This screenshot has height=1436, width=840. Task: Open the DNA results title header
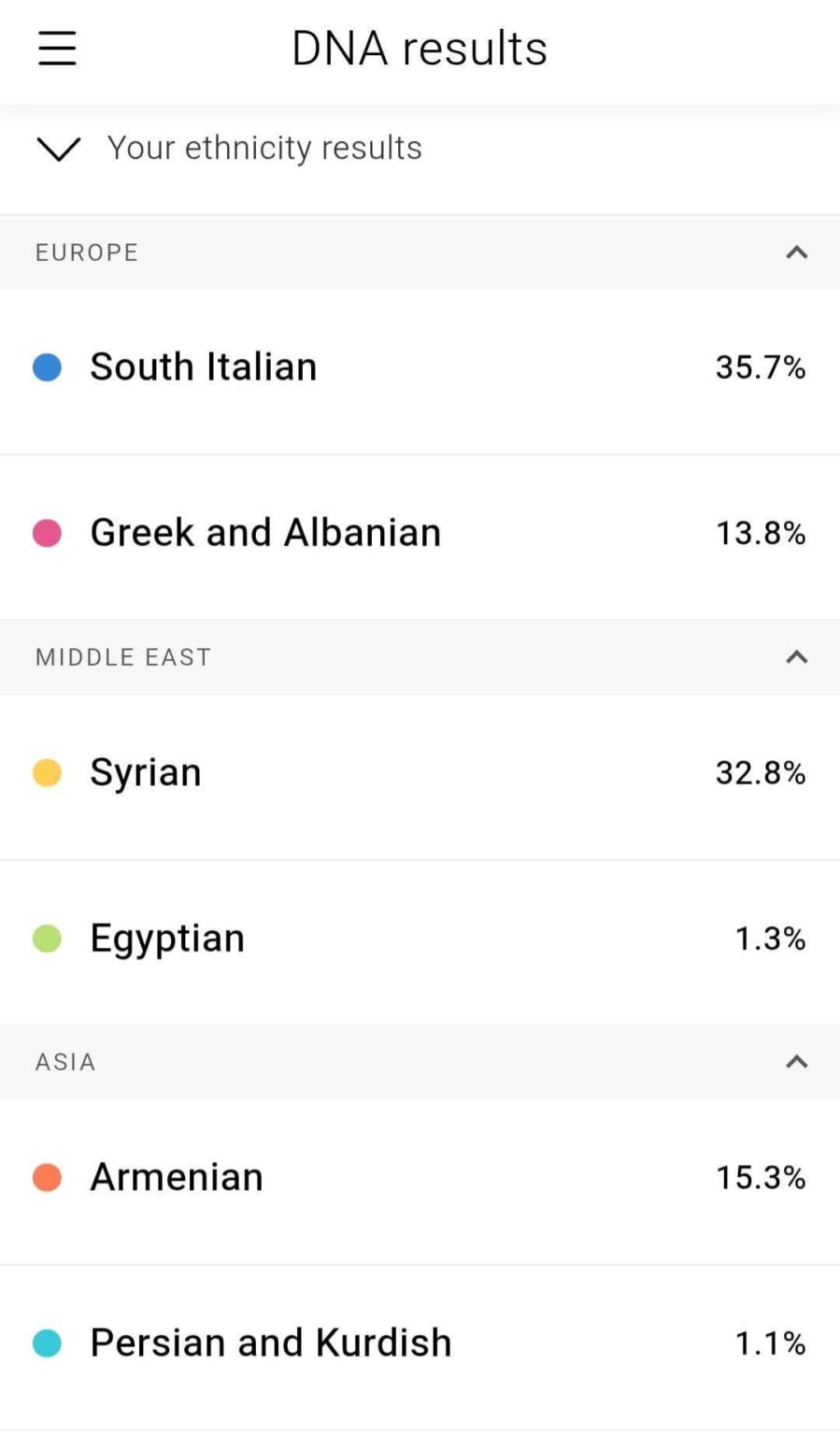[x=419, y=48]
